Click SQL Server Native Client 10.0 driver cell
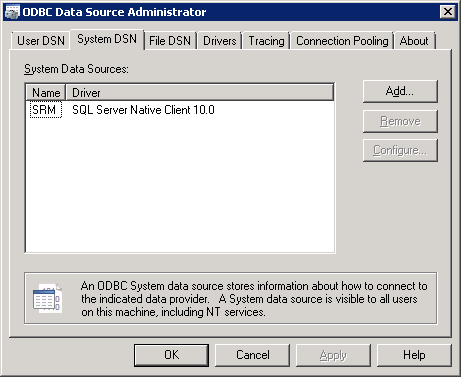The image size is (461, 377). click(x=143, y=110)
